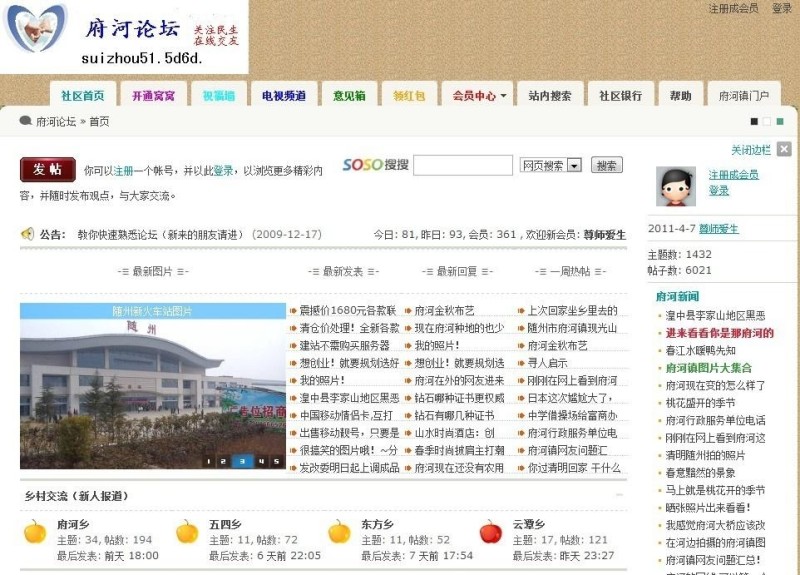Click 登录 link in the welcome message
The image size is (800, 575).
click(223, 170)
